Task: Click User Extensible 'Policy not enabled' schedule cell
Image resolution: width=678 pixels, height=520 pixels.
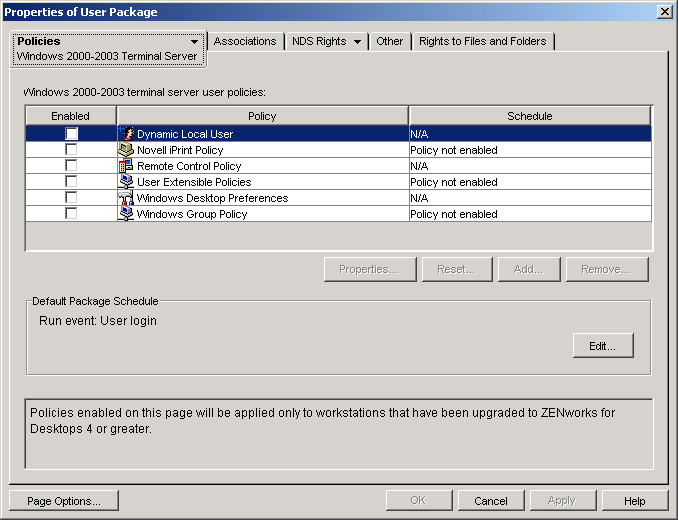Action: tap(530, 182)
